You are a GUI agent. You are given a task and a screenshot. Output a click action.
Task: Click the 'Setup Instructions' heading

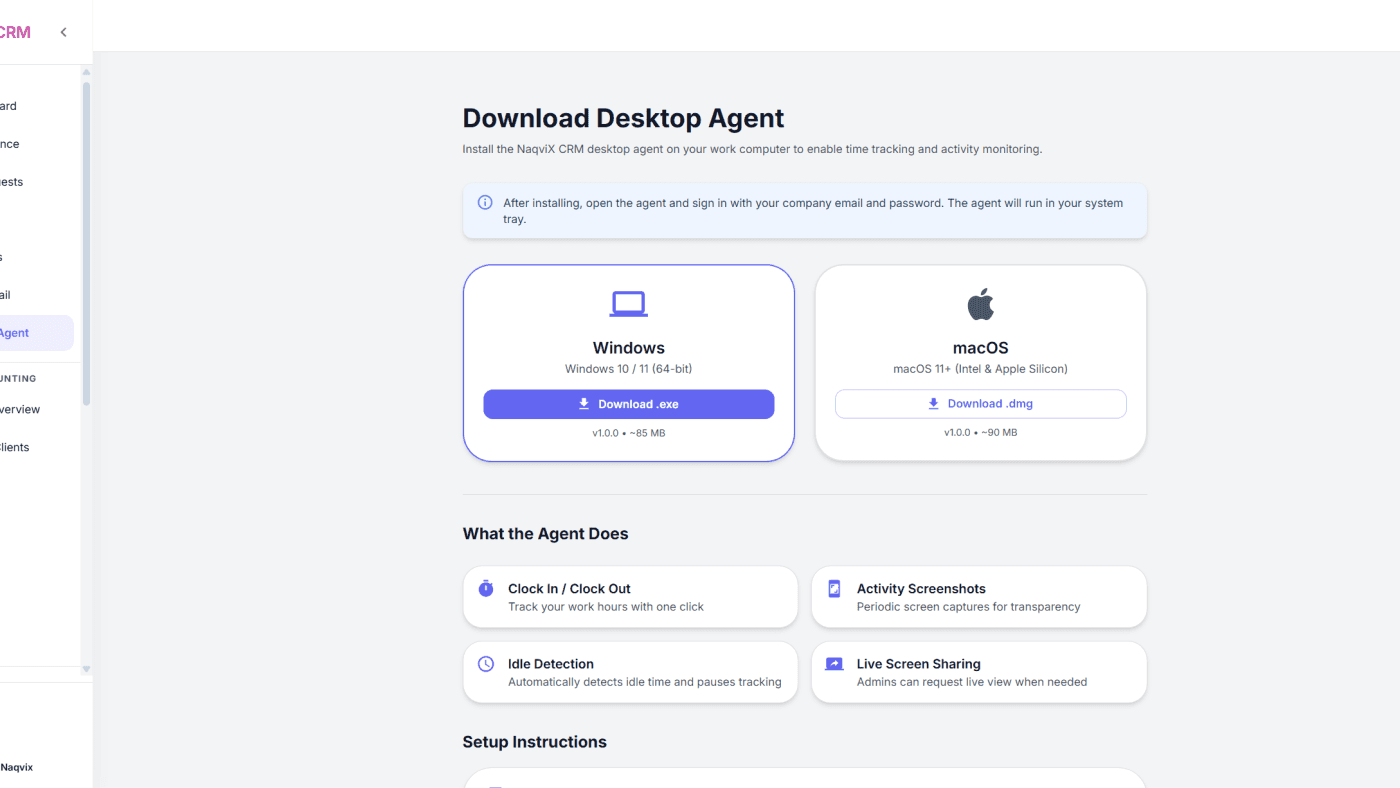pos(534,742)
